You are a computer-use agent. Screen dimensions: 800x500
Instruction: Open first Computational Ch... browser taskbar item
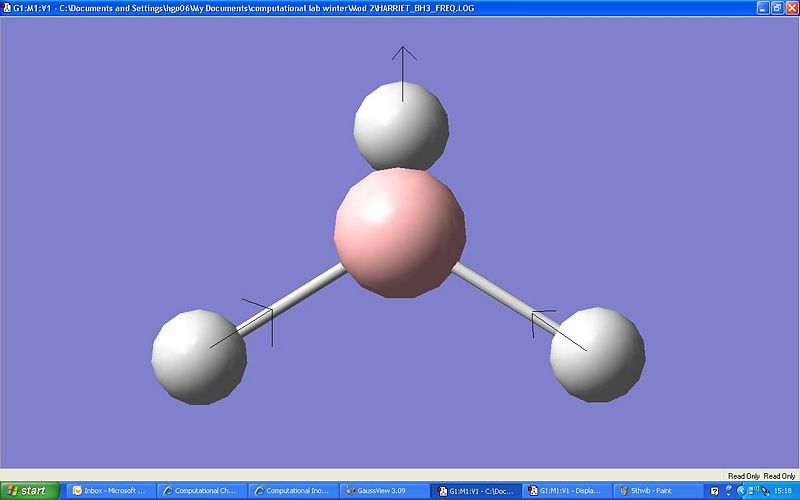coord(203,491)
